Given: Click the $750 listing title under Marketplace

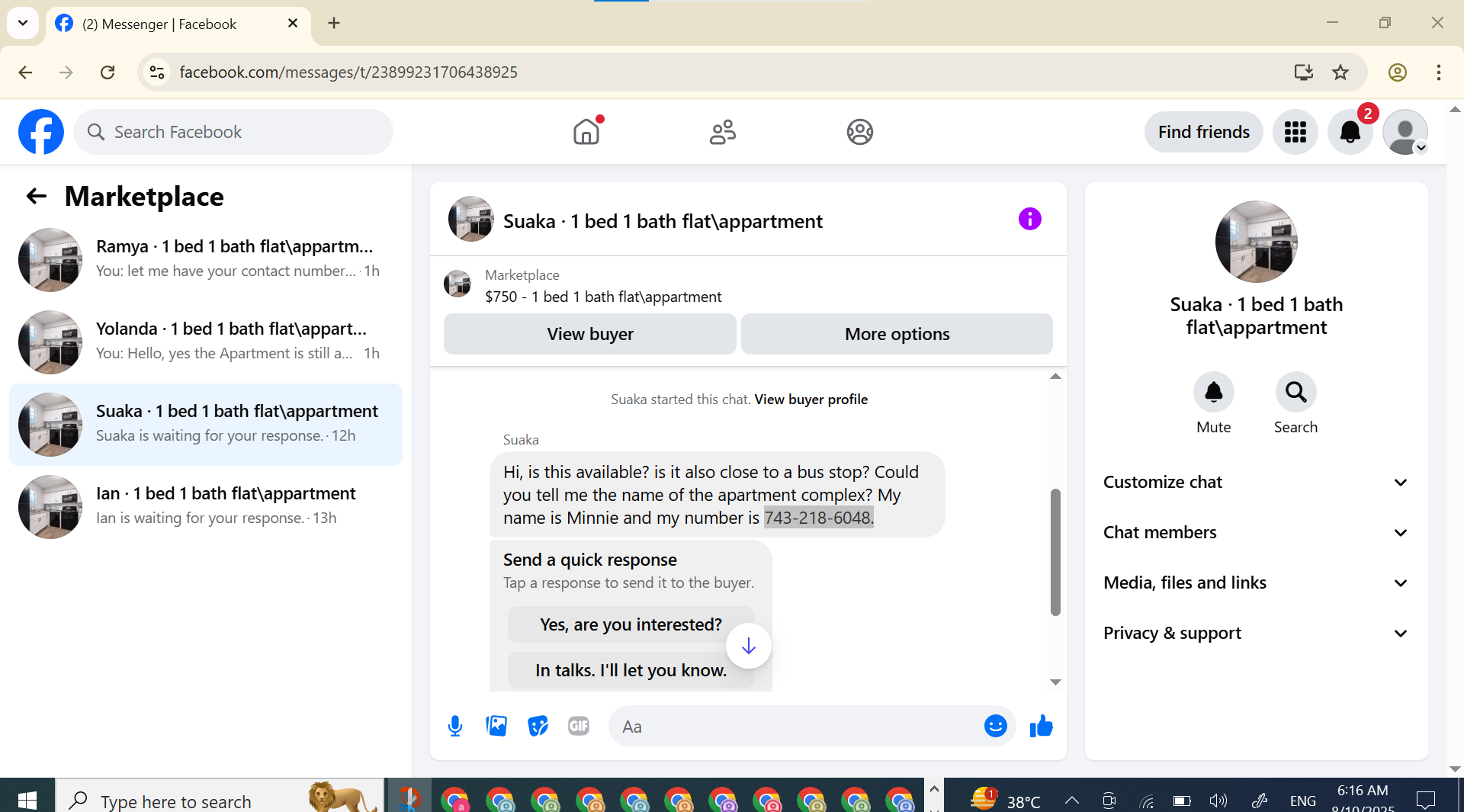Looking at the screenshot, I should pyautogui.click(x=603, y=297).
